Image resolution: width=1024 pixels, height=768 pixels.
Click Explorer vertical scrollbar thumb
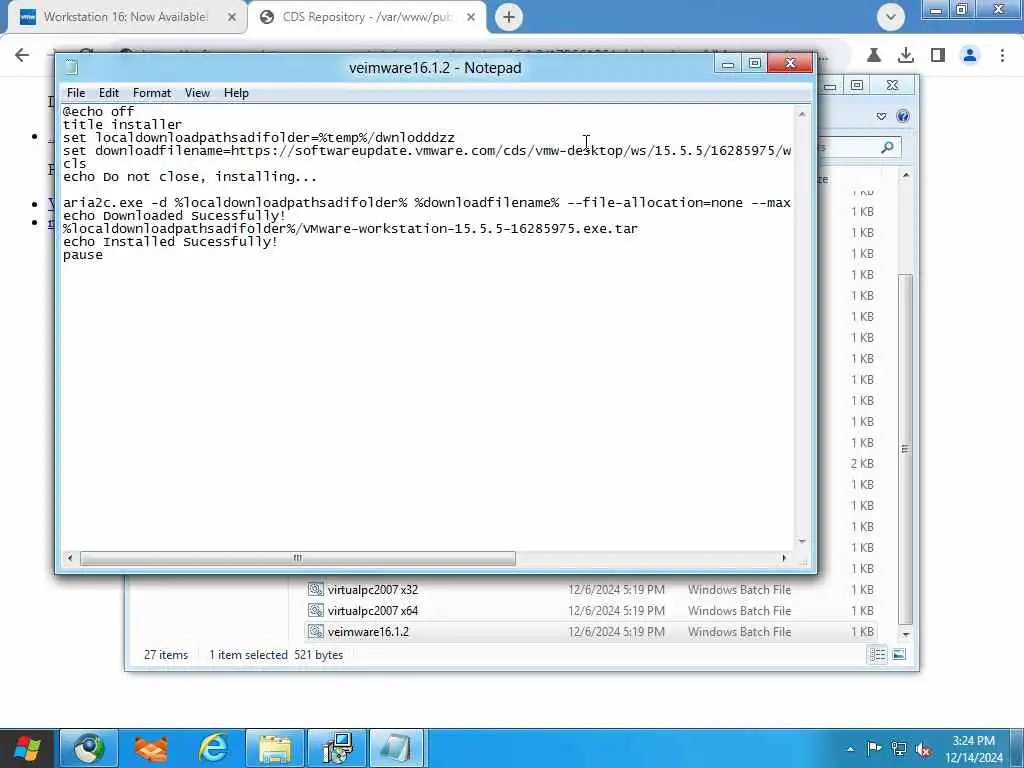point(905,449)
